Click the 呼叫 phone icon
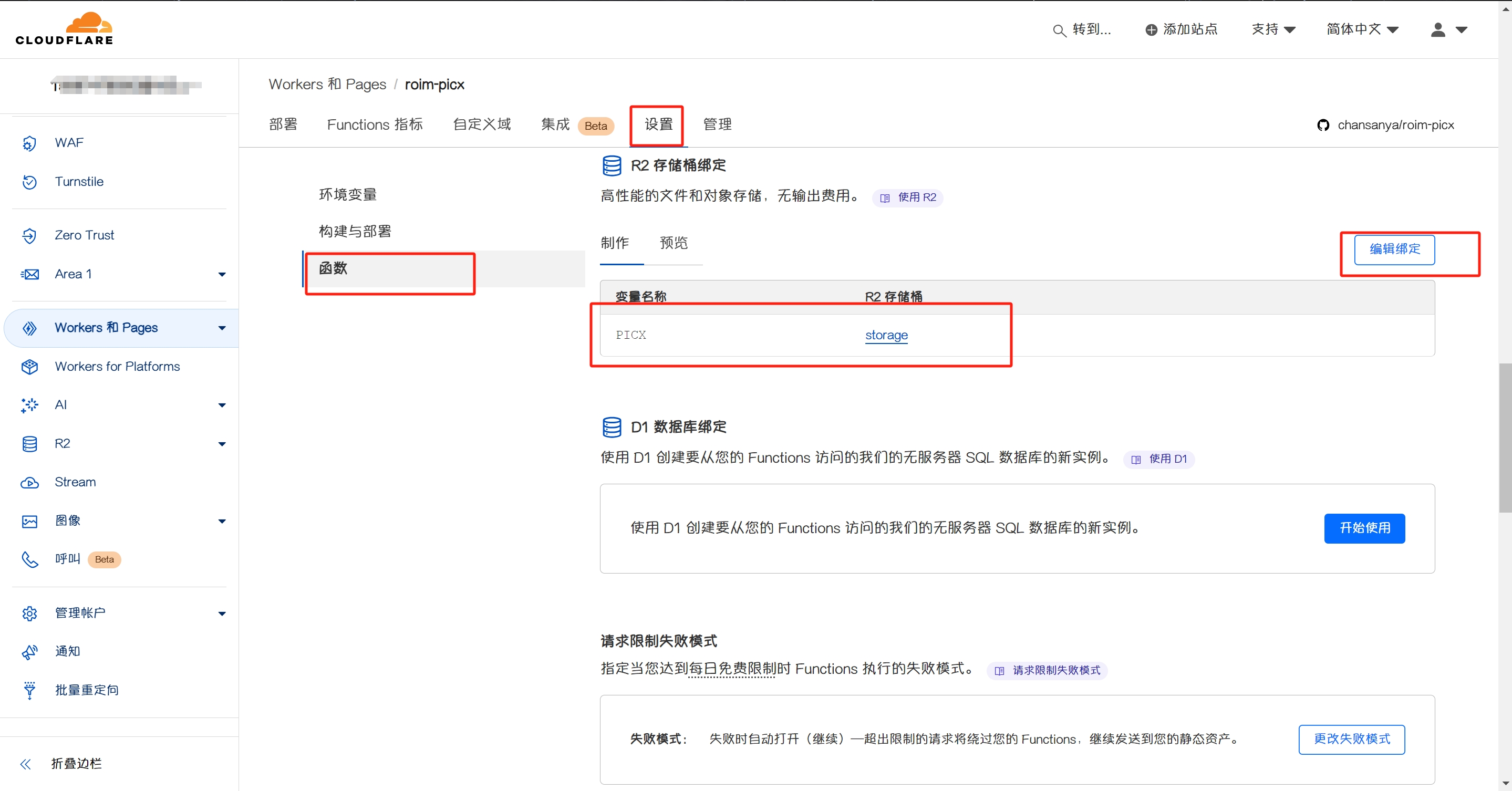Screen dimensions: 1512x791 click(x=29, y=559)
